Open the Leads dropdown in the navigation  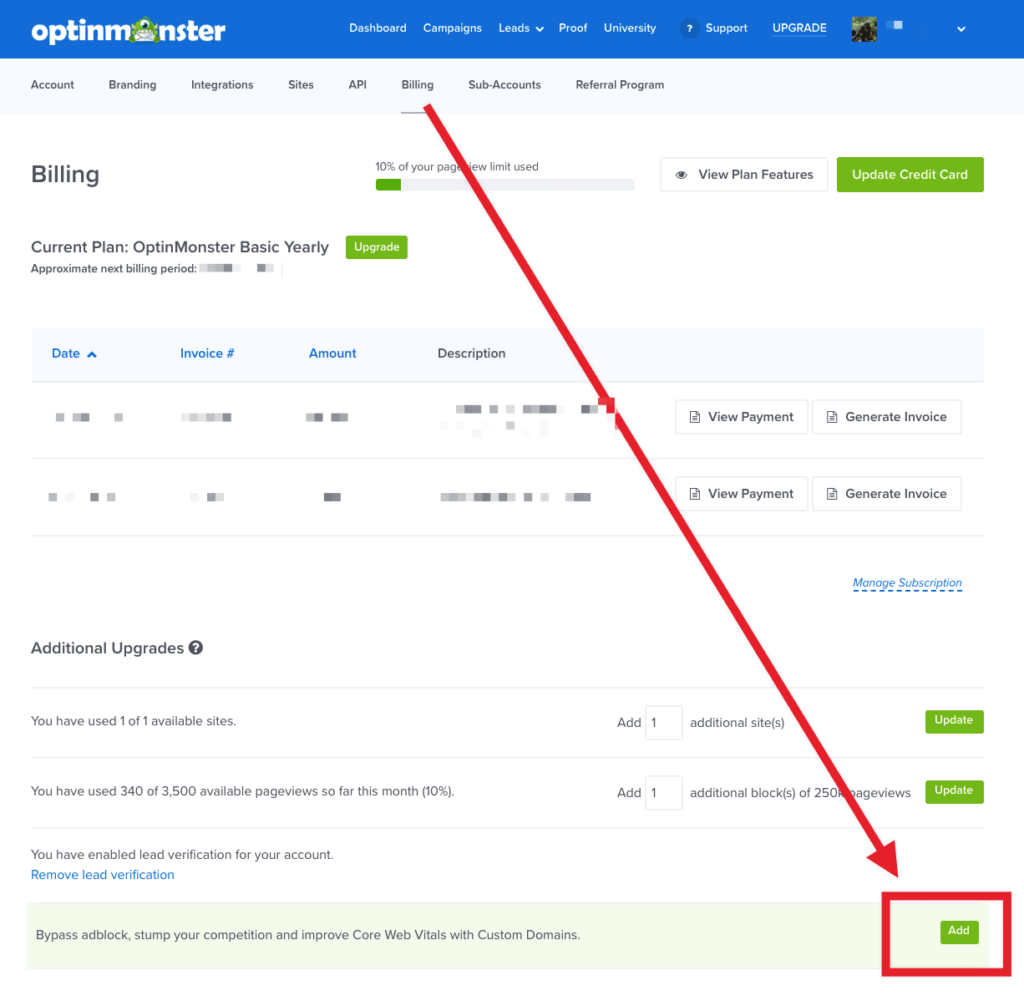click(521, 28)
